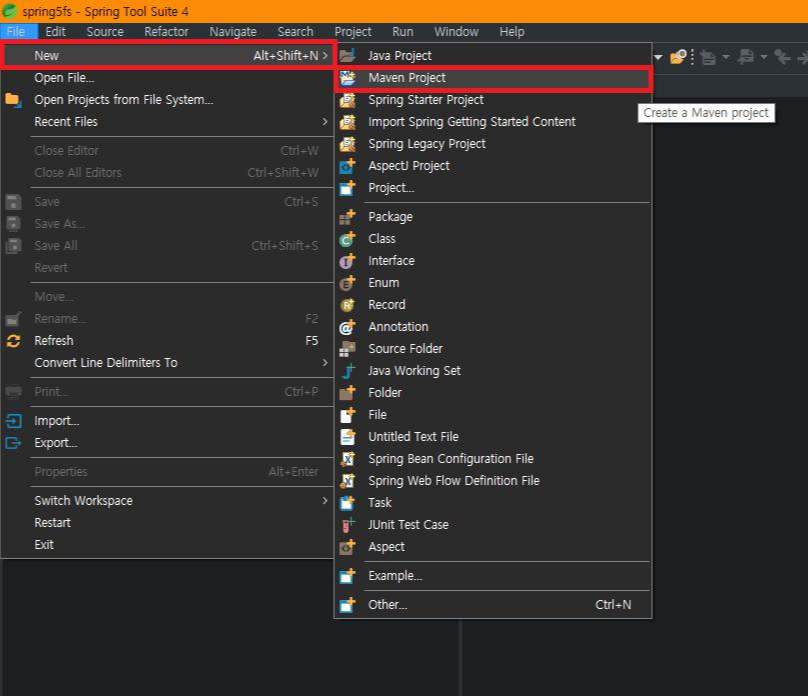Choose Open File... from File menu
808x696 pixels.
[167, 78]
